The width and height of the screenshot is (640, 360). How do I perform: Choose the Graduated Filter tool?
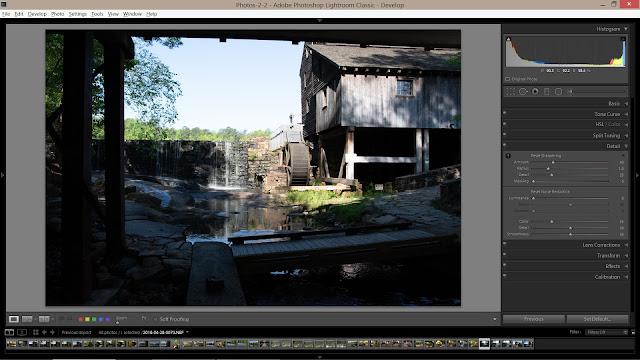click(x=547, y=92)
